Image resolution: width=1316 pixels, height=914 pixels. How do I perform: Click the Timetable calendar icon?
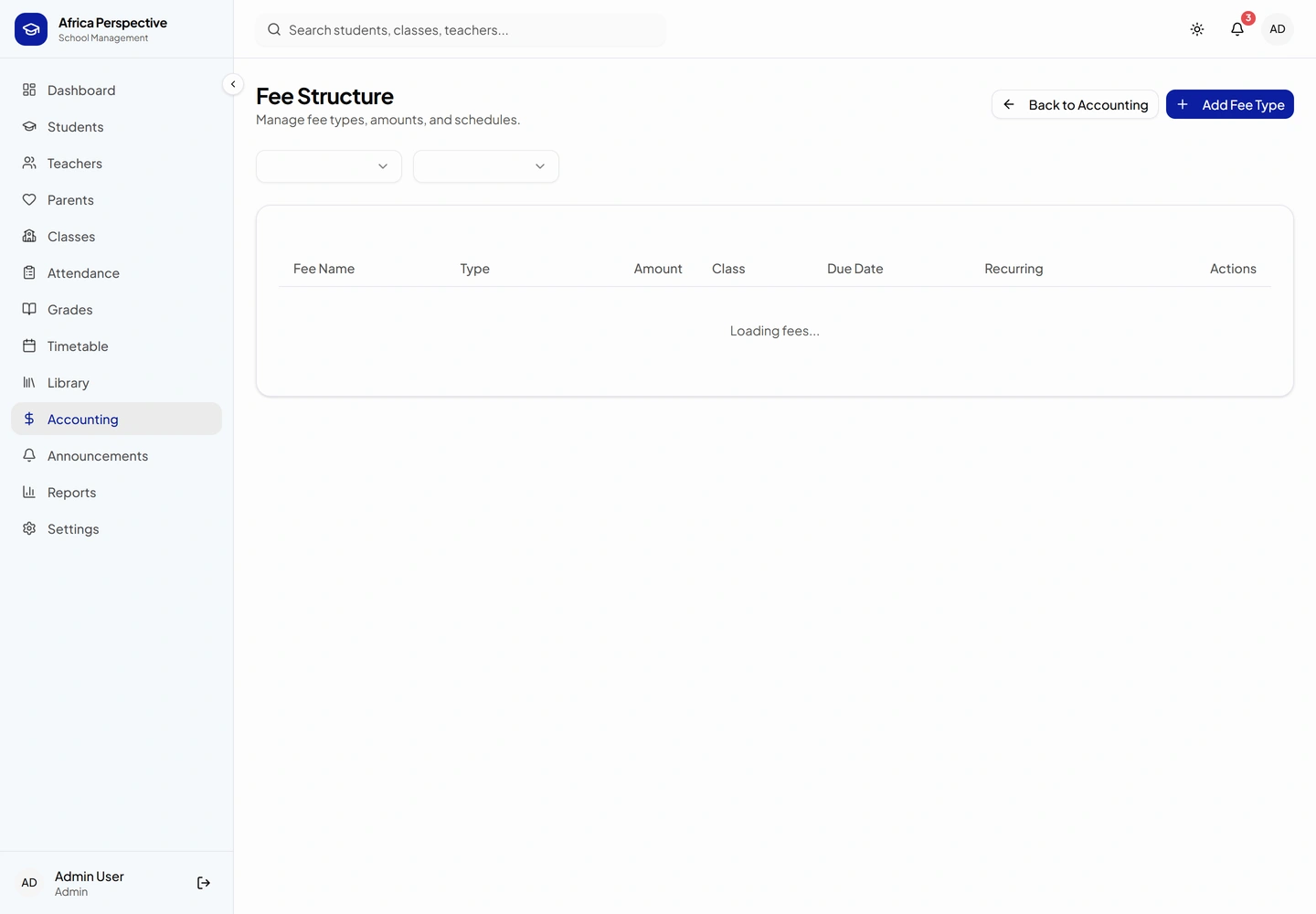pos(29,345)
